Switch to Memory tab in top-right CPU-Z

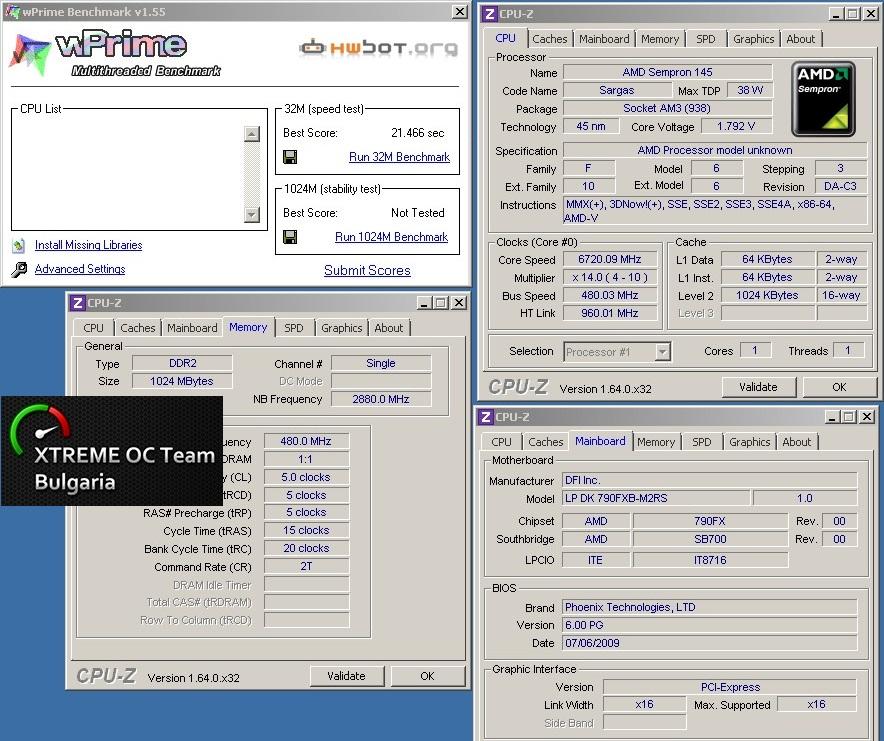pos(660,39)
